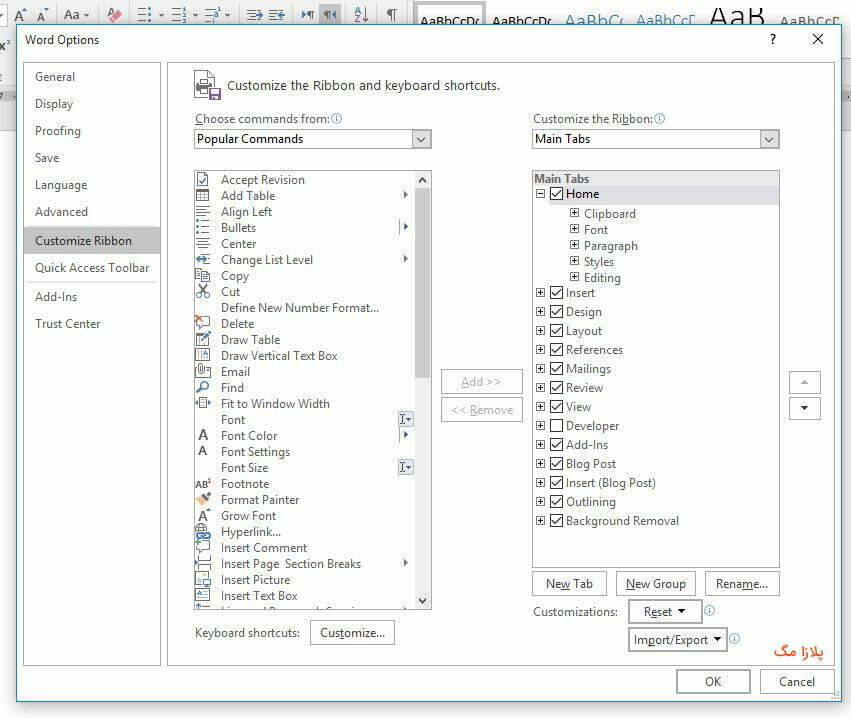This screenshot has height=718, width=851.
Task: Select the Email command icon
Action: pyautogui.click(x=202, y=371)
